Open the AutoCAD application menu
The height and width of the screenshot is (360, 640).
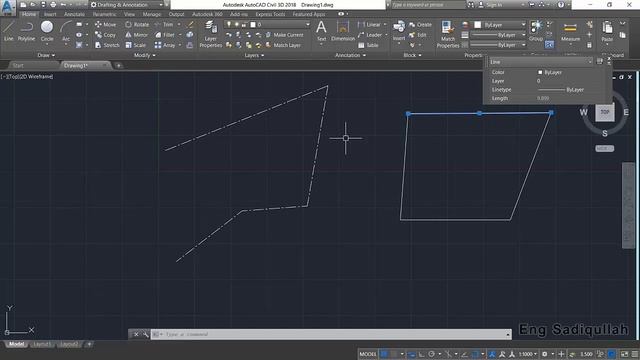pos(8,7)
